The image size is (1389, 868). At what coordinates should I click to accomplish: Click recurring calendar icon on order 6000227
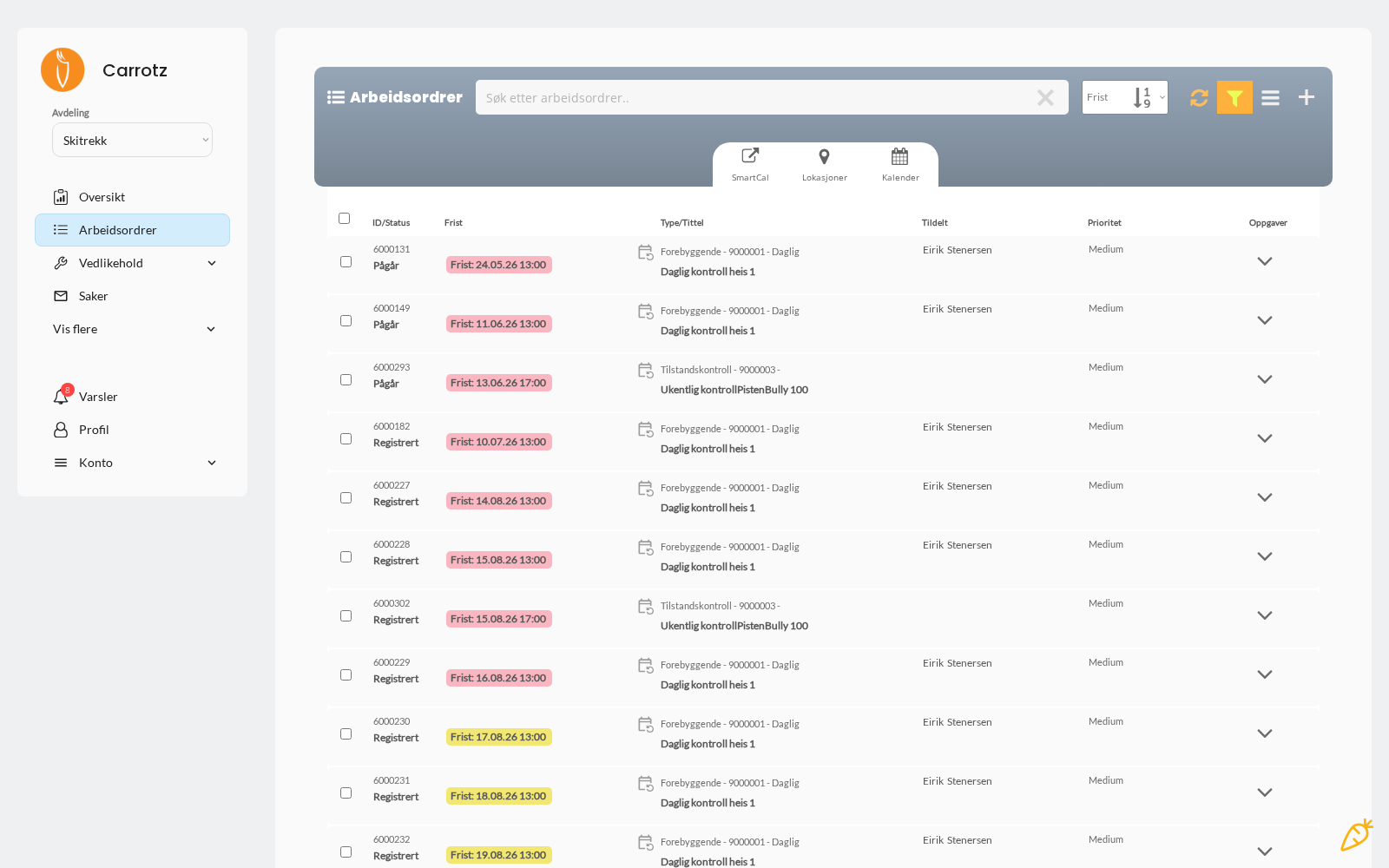click(x=646, y=489)
